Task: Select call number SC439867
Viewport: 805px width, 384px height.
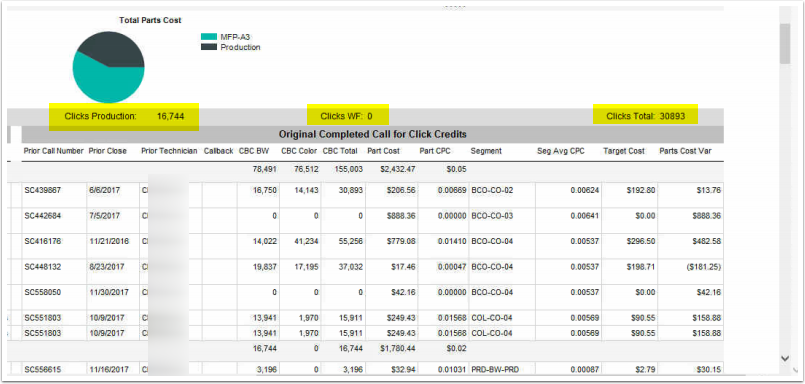Action: tap(43, 190)
